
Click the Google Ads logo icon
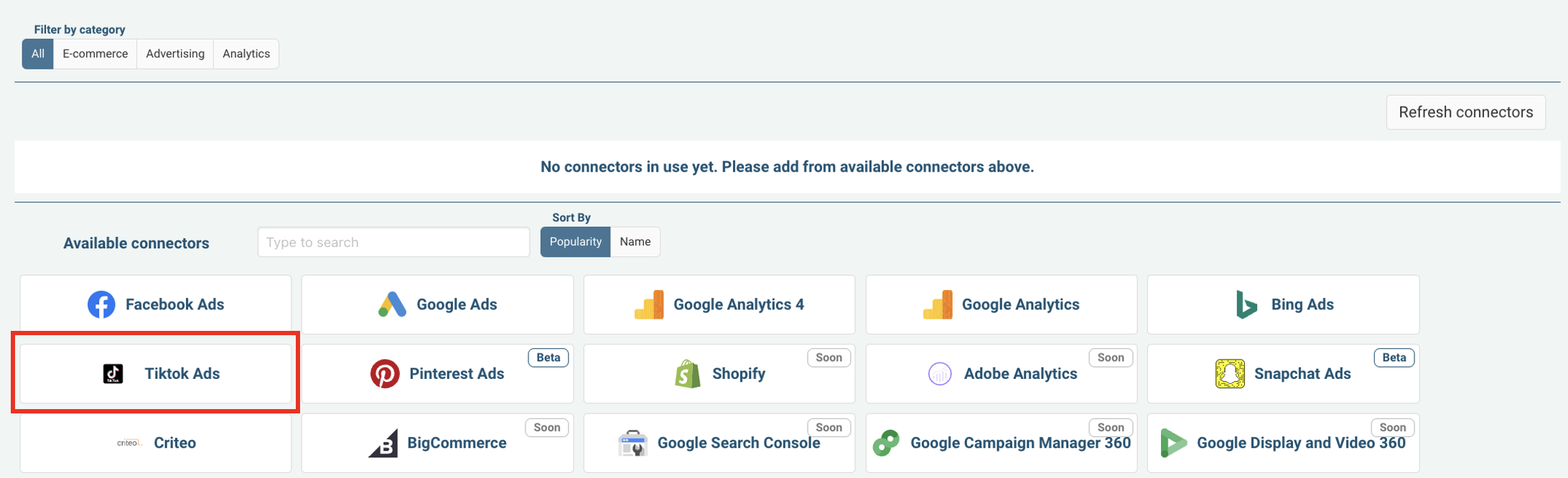[x=392, y=304]
